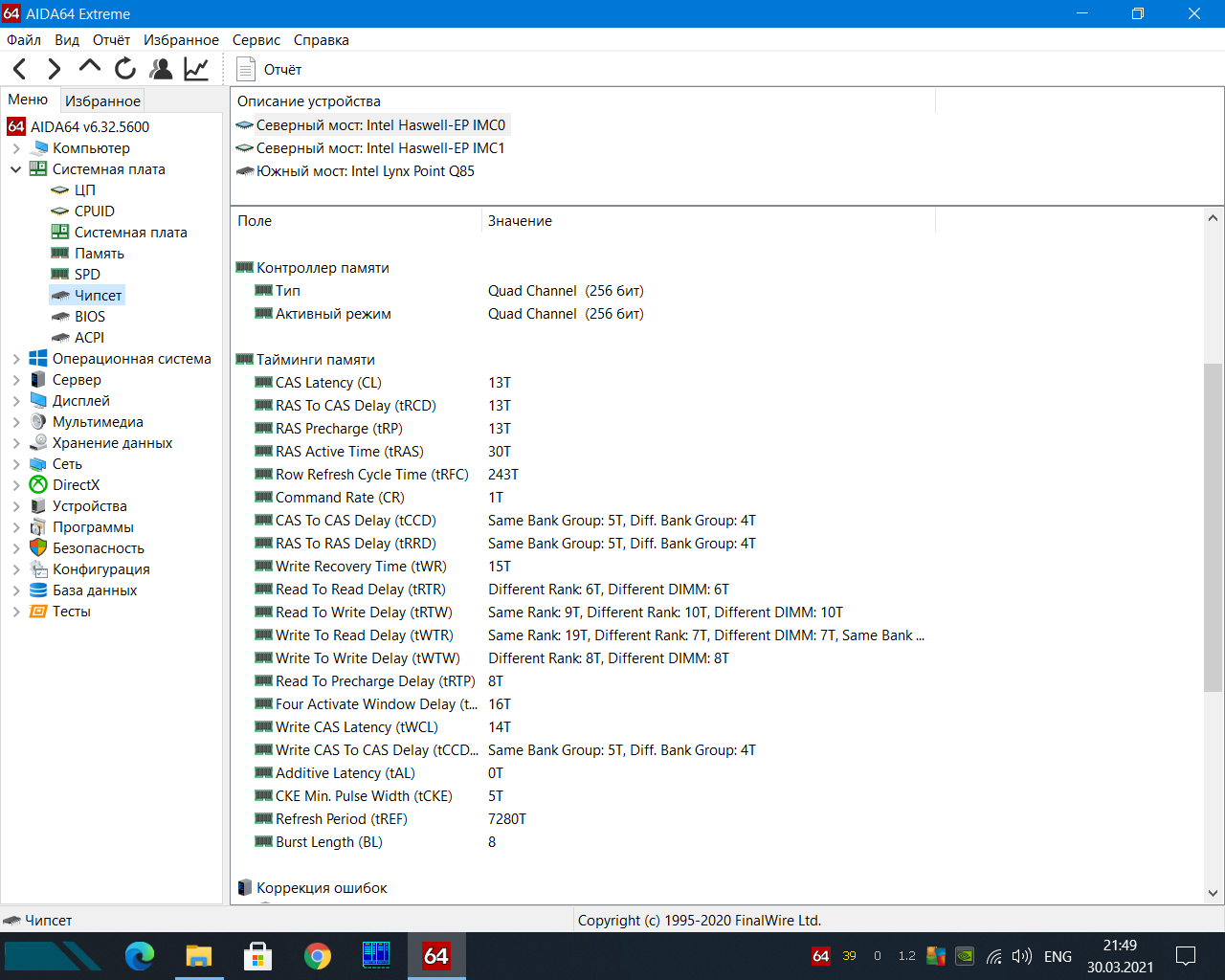Select the Refresh Period (tREF) row
1225x980 pixels.
[x=584, y=819]
